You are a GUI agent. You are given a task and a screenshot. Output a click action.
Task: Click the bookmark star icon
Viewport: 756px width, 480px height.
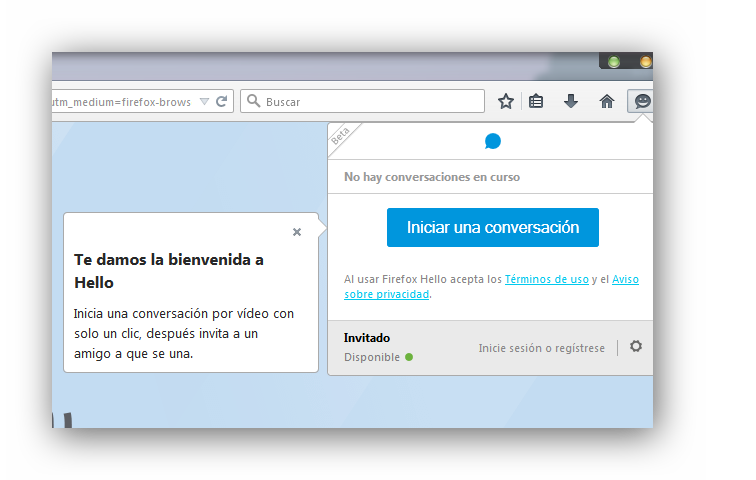click(x=505, y=101)
